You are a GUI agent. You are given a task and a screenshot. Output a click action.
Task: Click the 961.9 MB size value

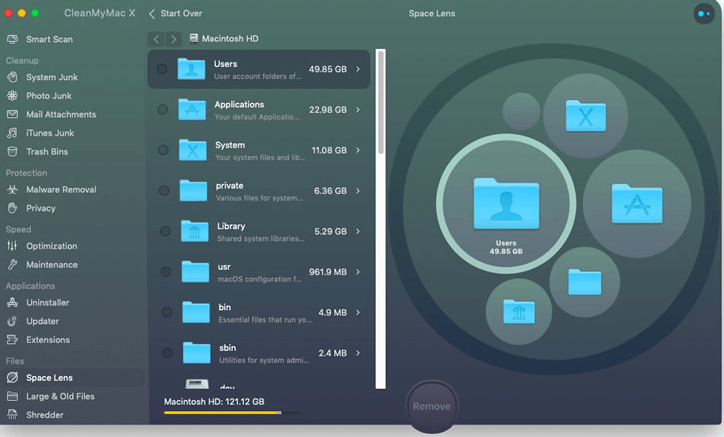click(x=328, y=272)
